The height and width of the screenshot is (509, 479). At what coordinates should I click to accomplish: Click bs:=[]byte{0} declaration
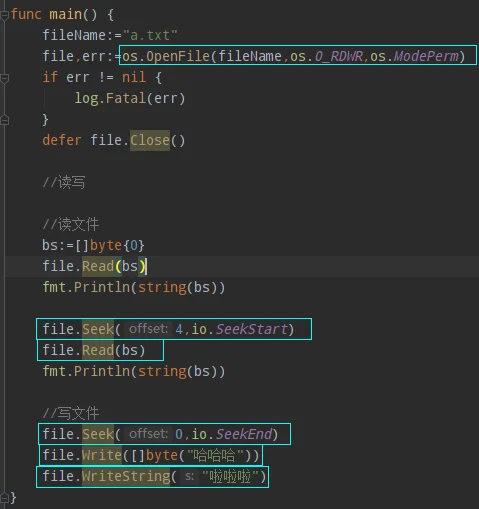coord(93,245)
